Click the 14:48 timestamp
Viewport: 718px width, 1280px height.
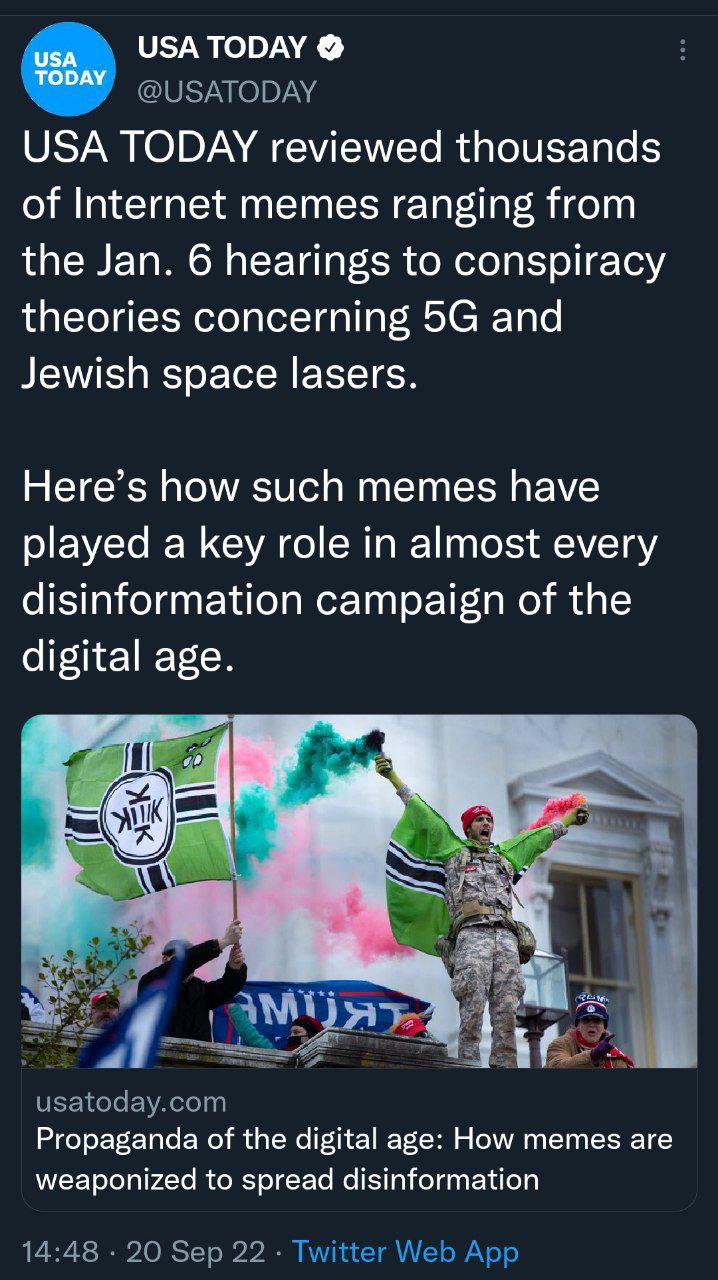click(x=59, y=1251)
